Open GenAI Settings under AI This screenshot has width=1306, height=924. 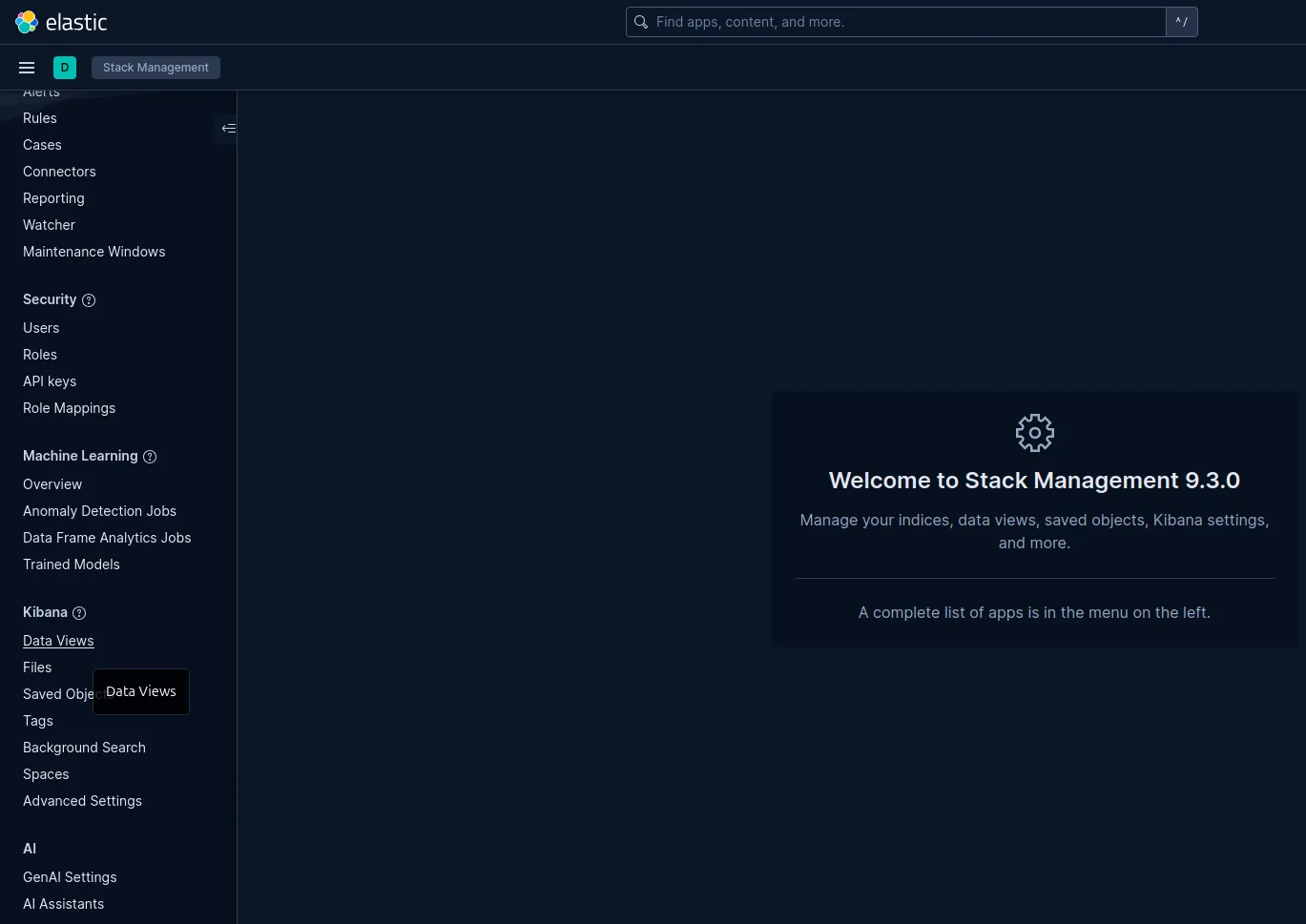click(70, 877)
